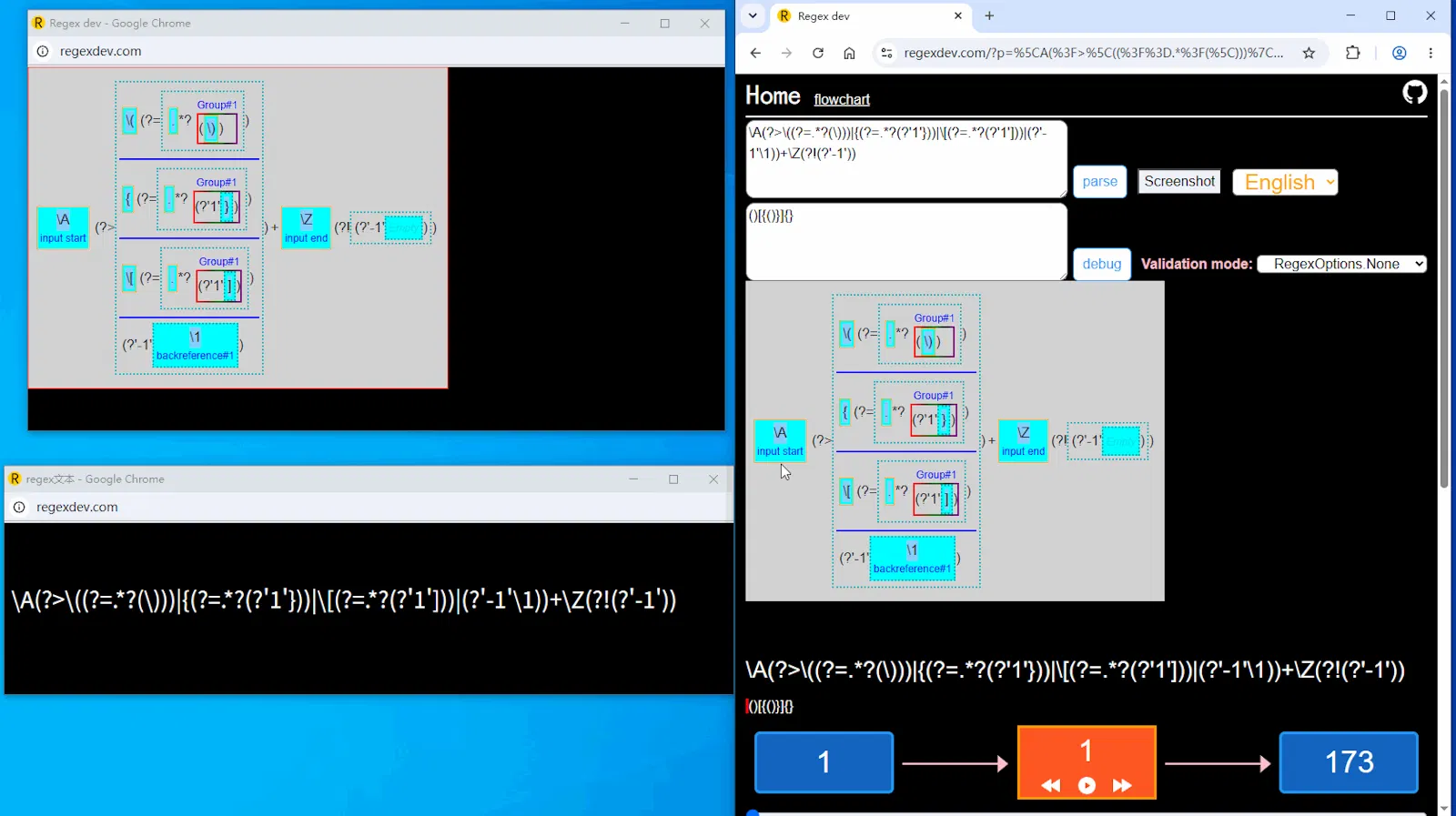Step backward in the debugger
This screenshot has width=1456, height=816.
tap(1051, 785)
